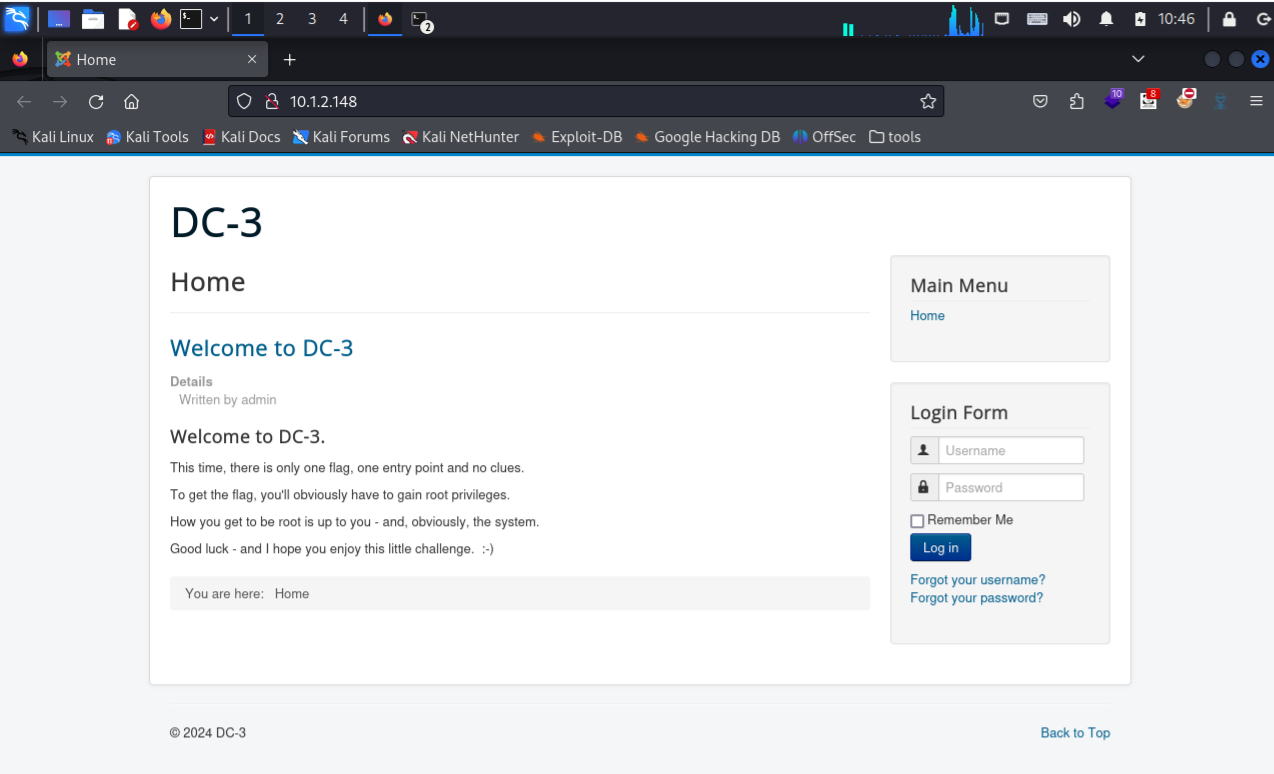Go to browser home page
Image resolution: width=1274 pixels, height=774 pixels.
(131, 101)
